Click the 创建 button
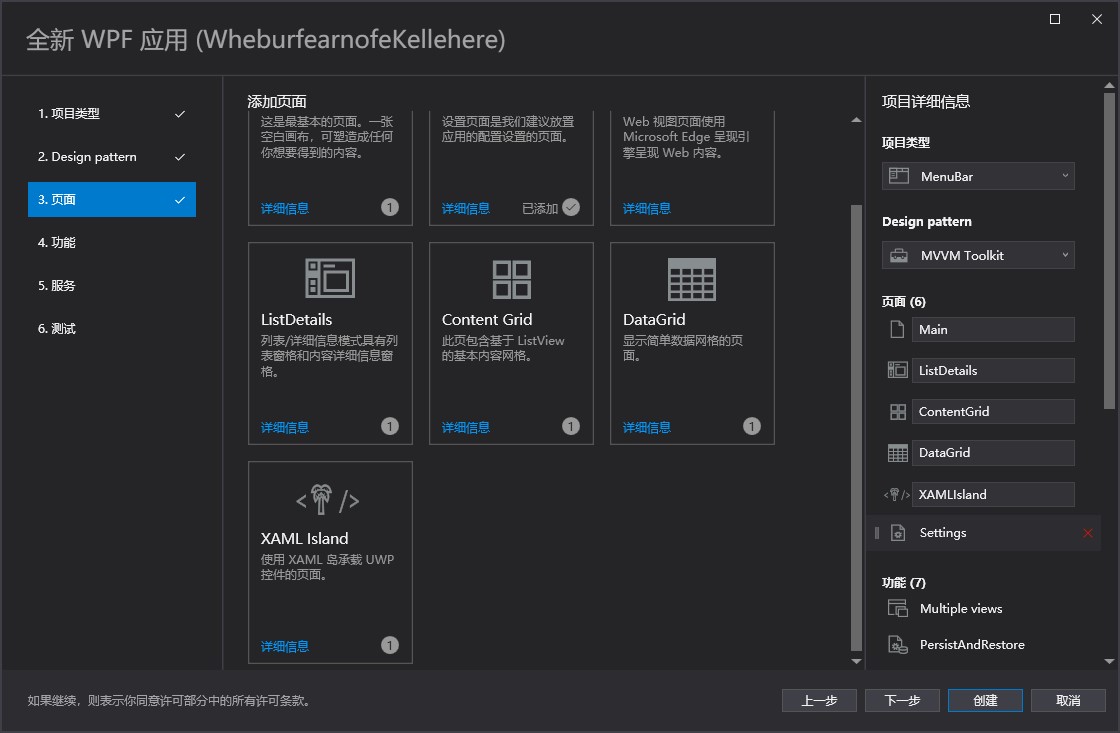1120x733 pixels. tap(985, 700)
